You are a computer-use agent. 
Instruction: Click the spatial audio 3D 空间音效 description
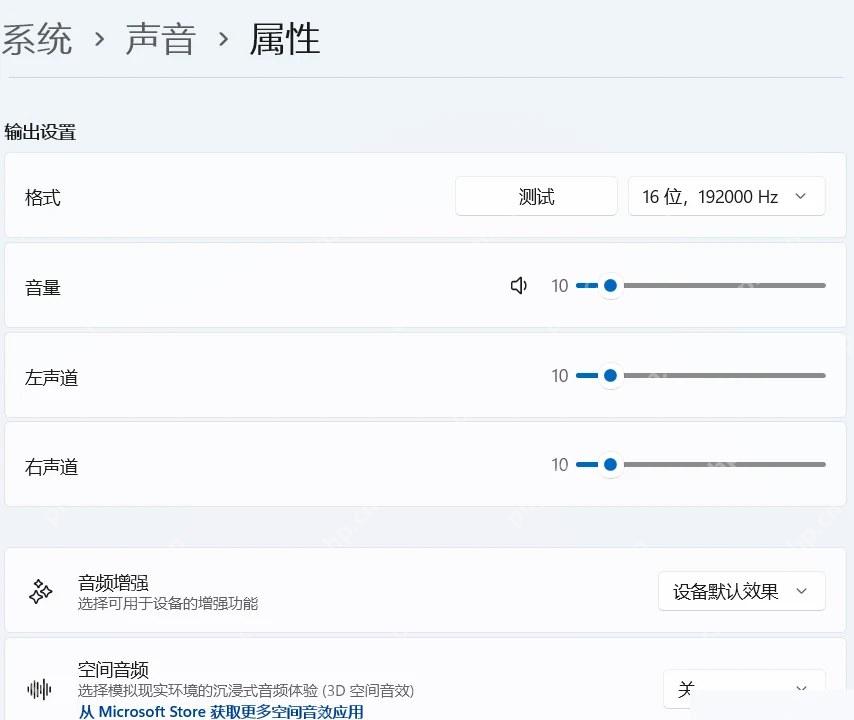tap(246, 691)
